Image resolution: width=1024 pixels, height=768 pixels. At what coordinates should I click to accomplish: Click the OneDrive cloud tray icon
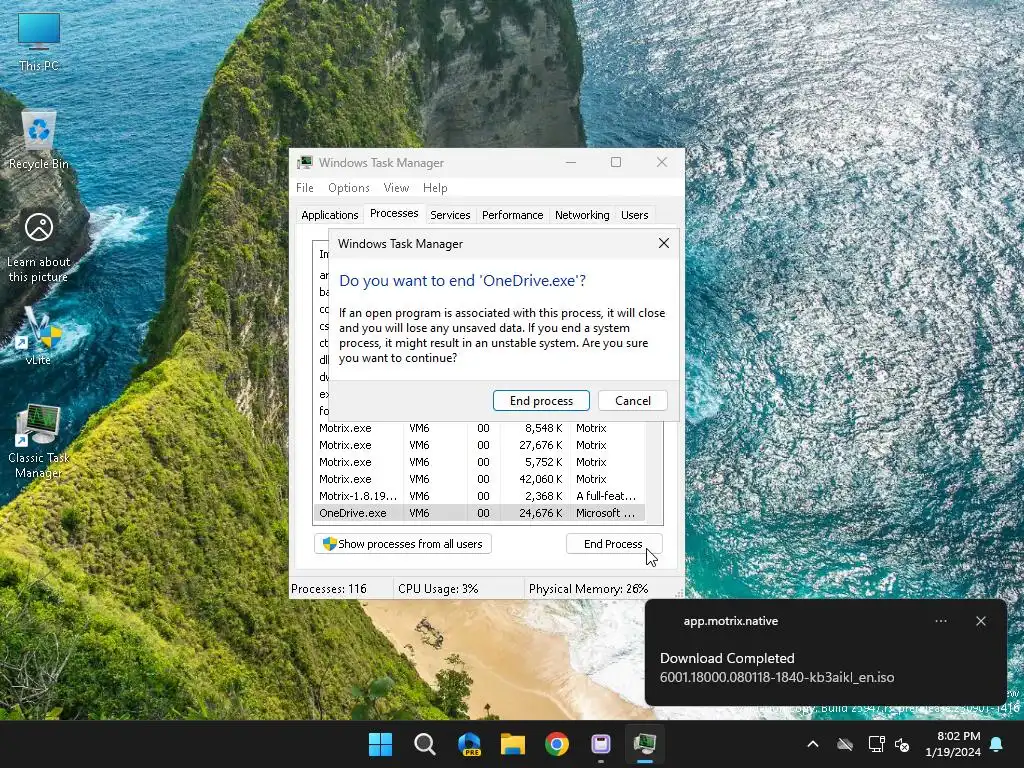(845, 744)
